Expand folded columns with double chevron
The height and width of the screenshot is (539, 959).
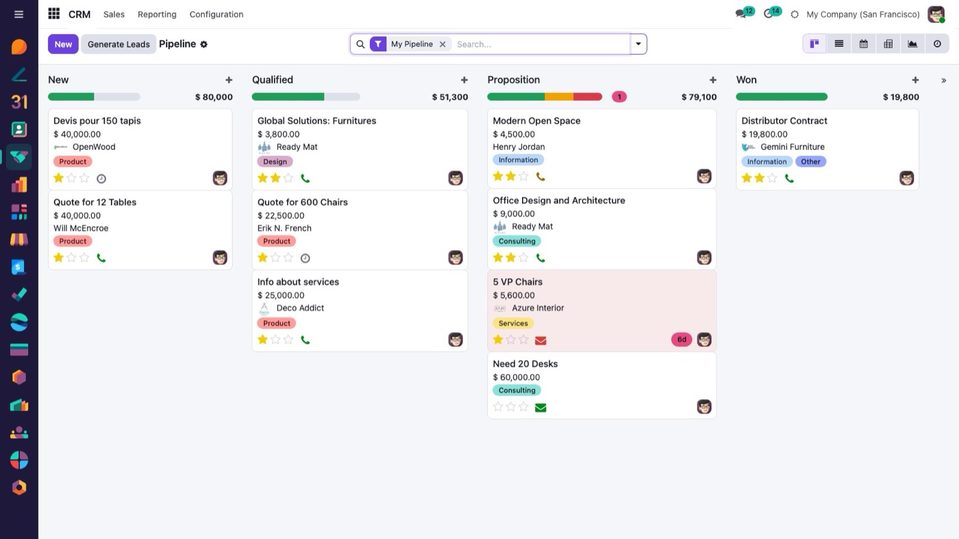coord(944,80)
